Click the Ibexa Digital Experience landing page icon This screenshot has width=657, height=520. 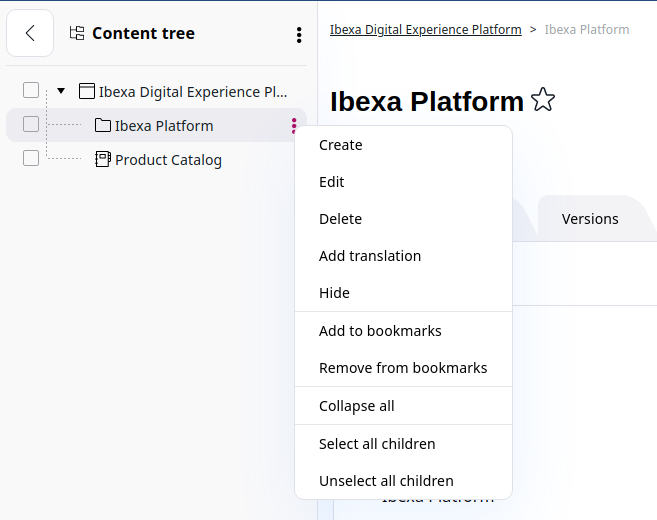(x=87, y=91)
